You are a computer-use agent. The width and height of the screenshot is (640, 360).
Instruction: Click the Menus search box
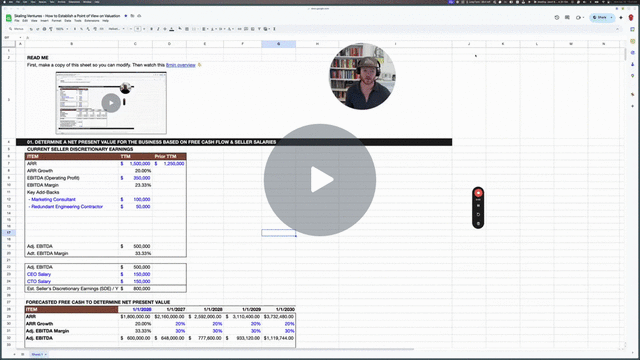17,29
